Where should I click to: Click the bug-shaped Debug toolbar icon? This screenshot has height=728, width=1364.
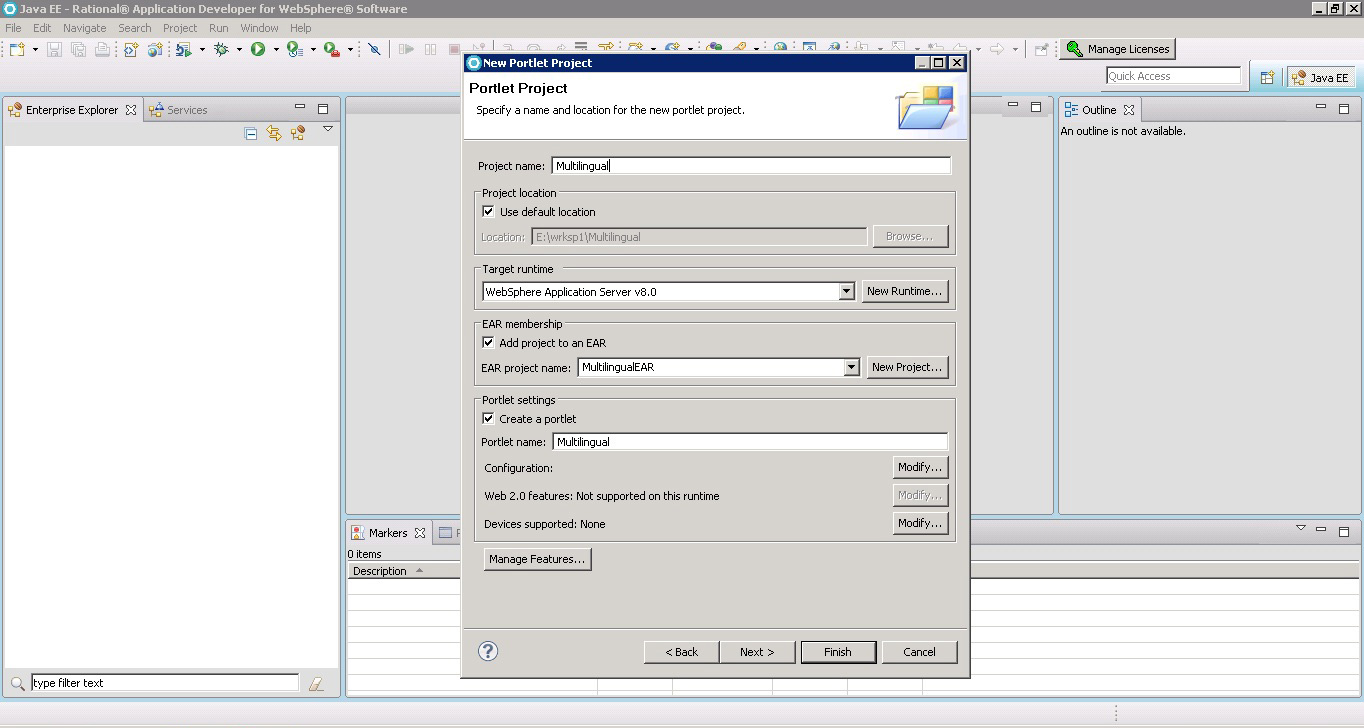pyautogui.click(x=221, y=49)
